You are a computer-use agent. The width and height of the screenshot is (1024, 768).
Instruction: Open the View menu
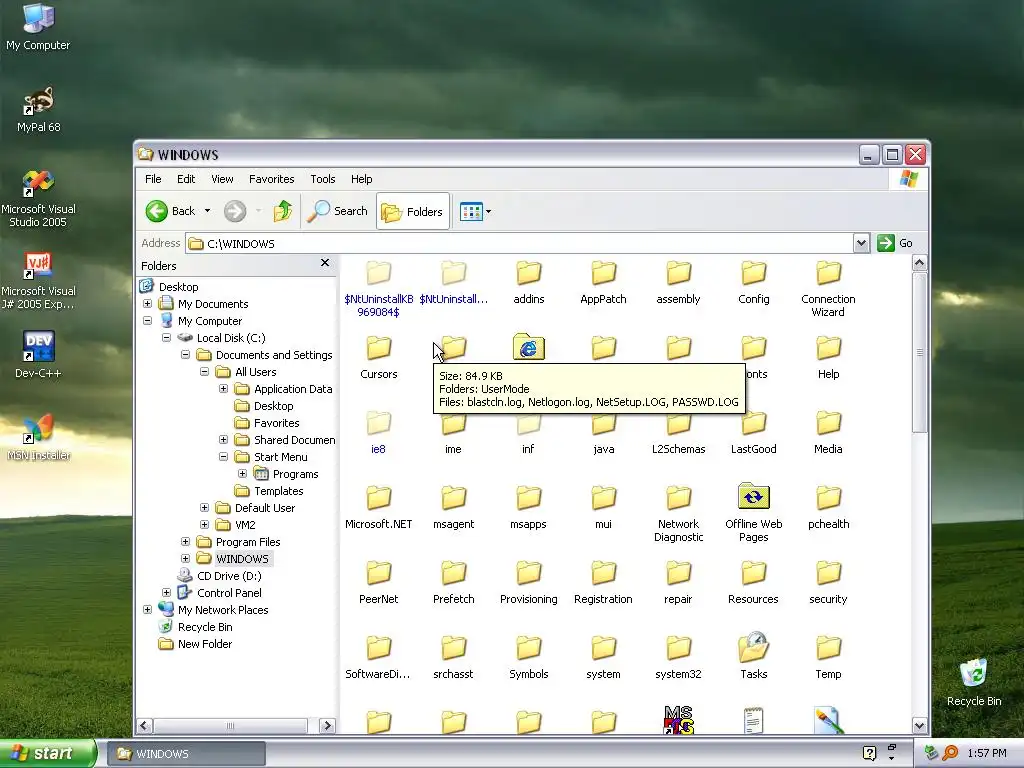coord(222,179)
